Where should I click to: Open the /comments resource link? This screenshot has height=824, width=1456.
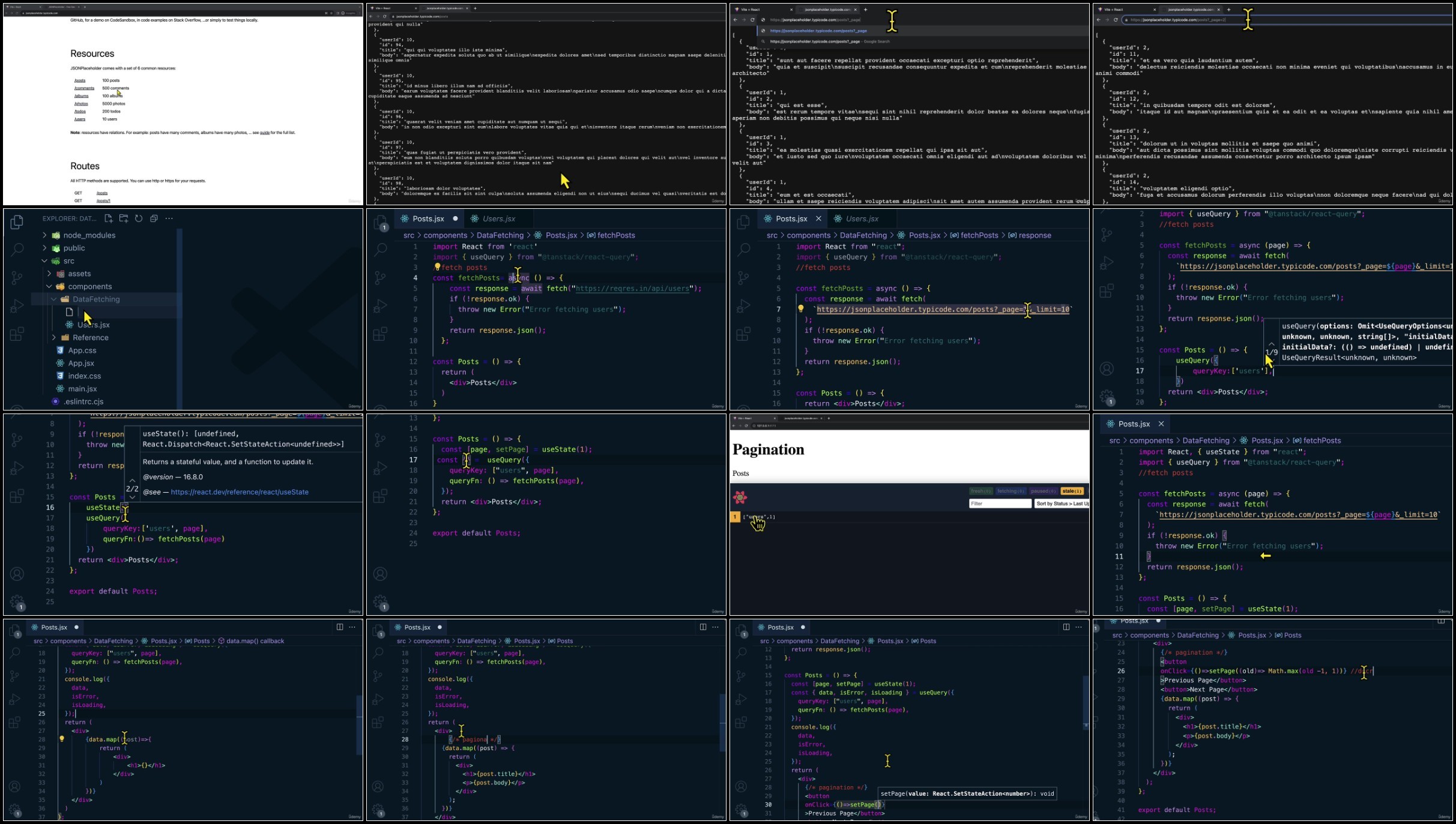(84, 88)
